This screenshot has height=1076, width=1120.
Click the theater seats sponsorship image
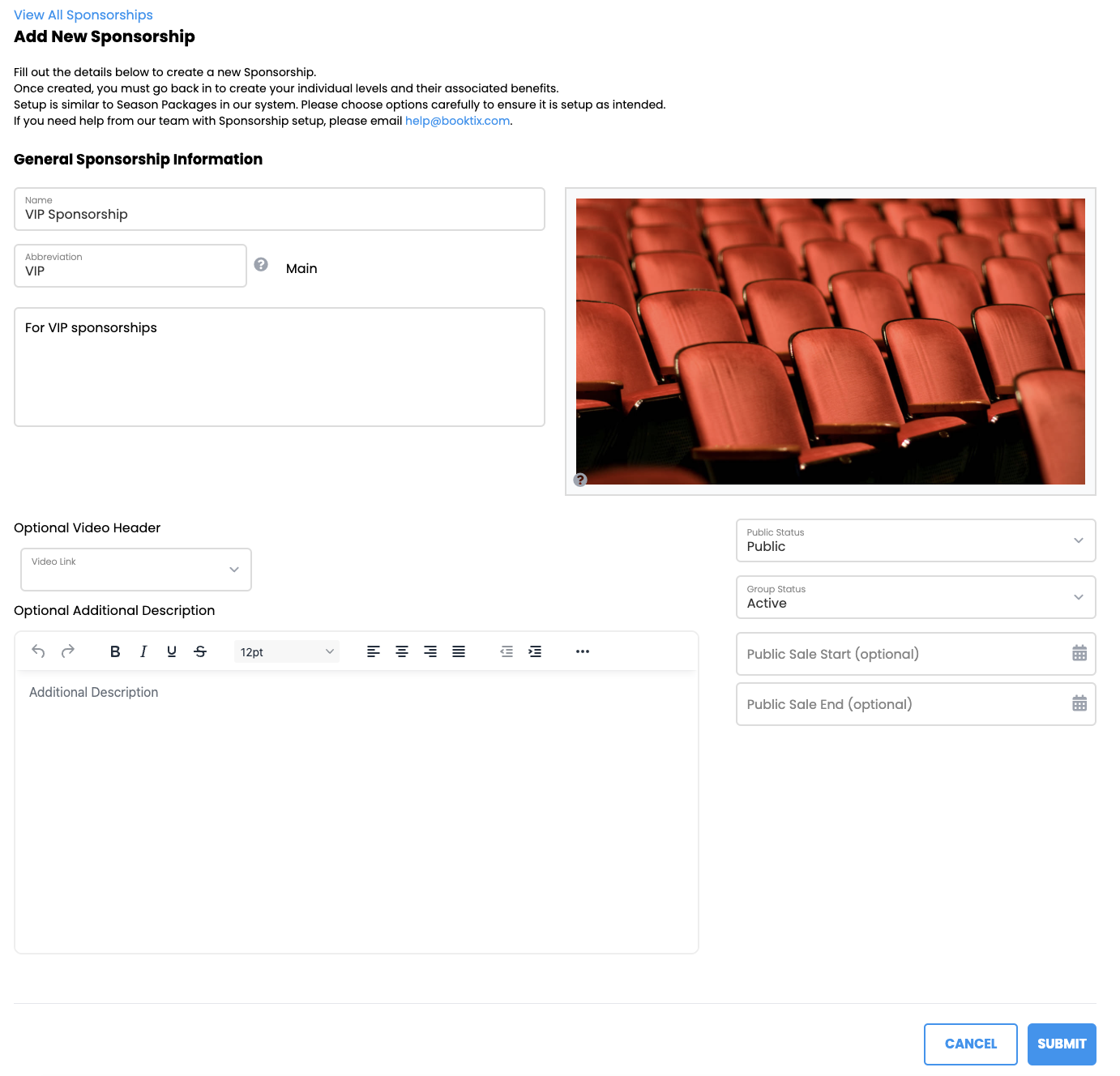click(831, 341)
